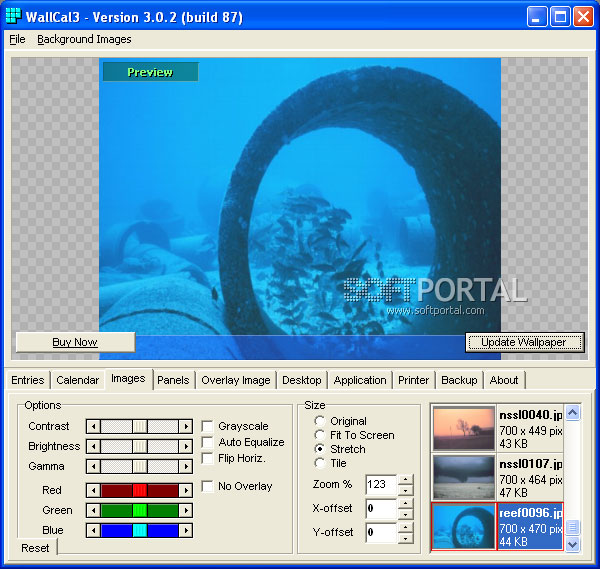600x569 pixels.
Task: Select the Images tab
Action: [x=128, y=379]
